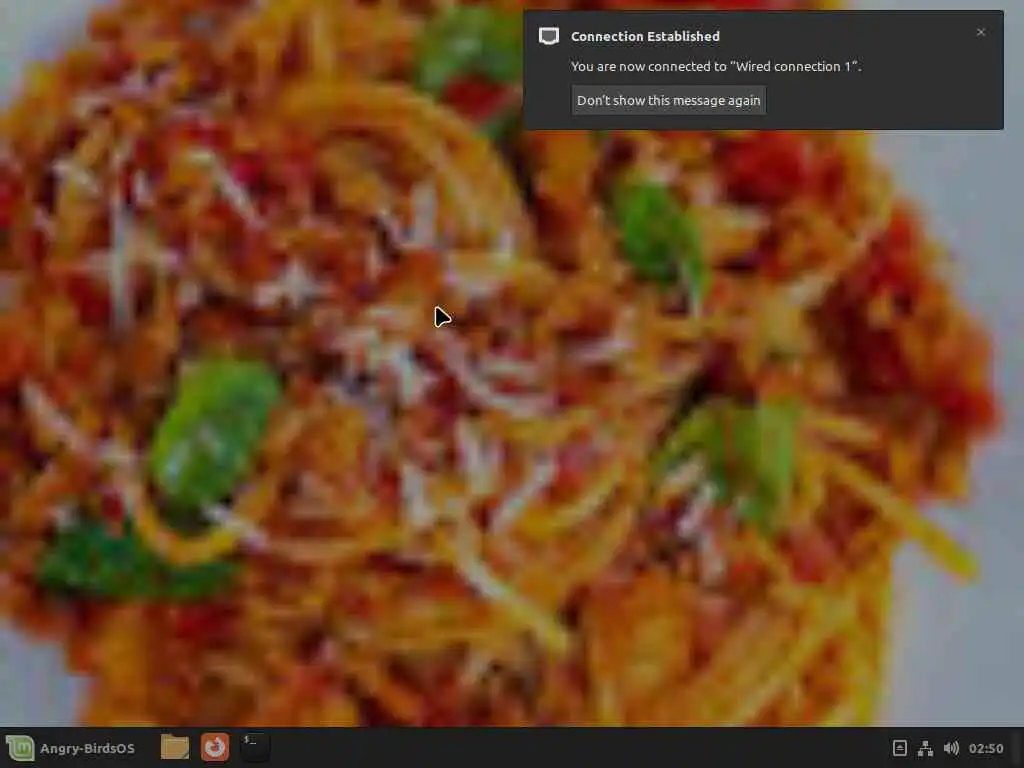Click the "Connection Established" notification title
The height and width of the screenshot is (768, 1024).
pos(645,37)
